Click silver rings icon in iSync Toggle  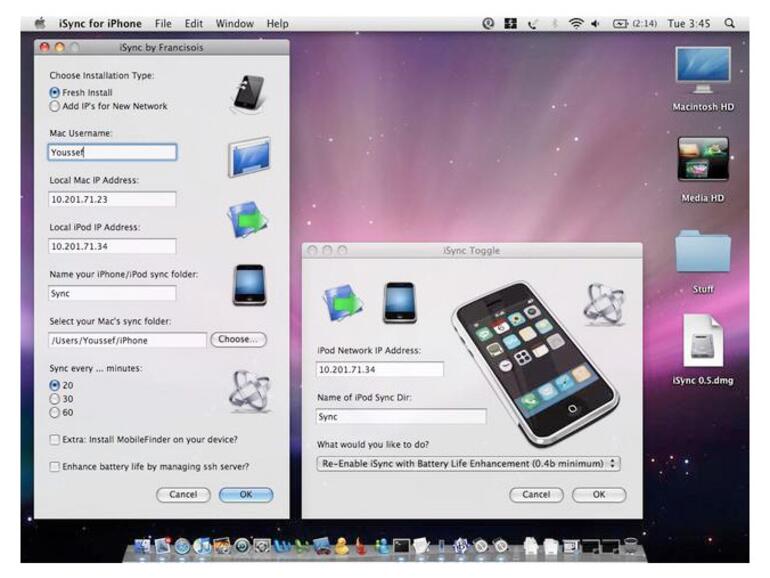coord(605,304)
